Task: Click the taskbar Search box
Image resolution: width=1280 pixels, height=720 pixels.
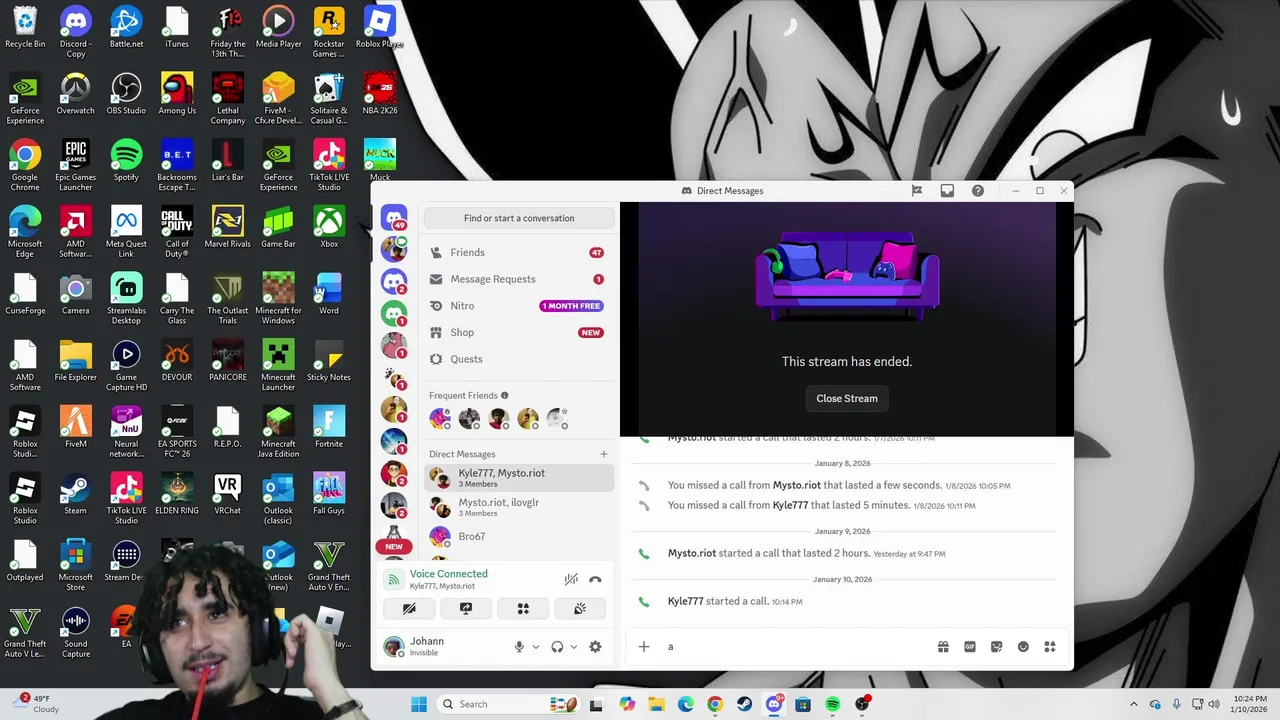Action: pyautogui.click(x=506, y=704)
